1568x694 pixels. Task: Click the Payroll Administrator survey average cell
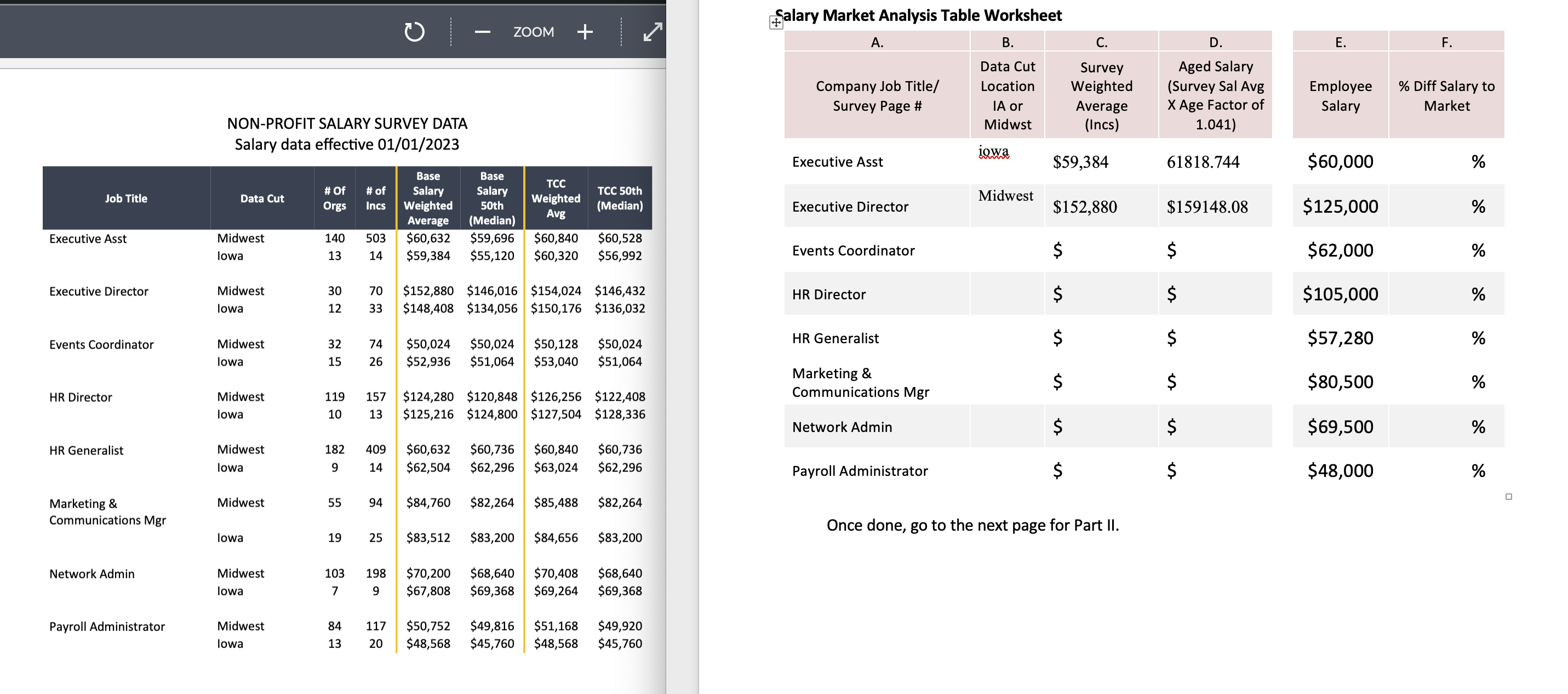point(1101,470)
